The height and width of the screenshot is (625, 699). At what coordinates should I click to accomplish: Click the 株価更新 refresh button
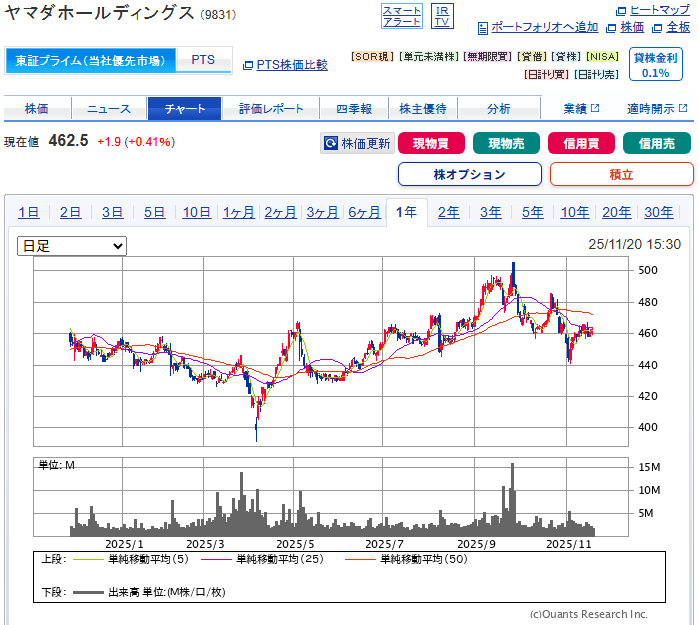[357, 144]
